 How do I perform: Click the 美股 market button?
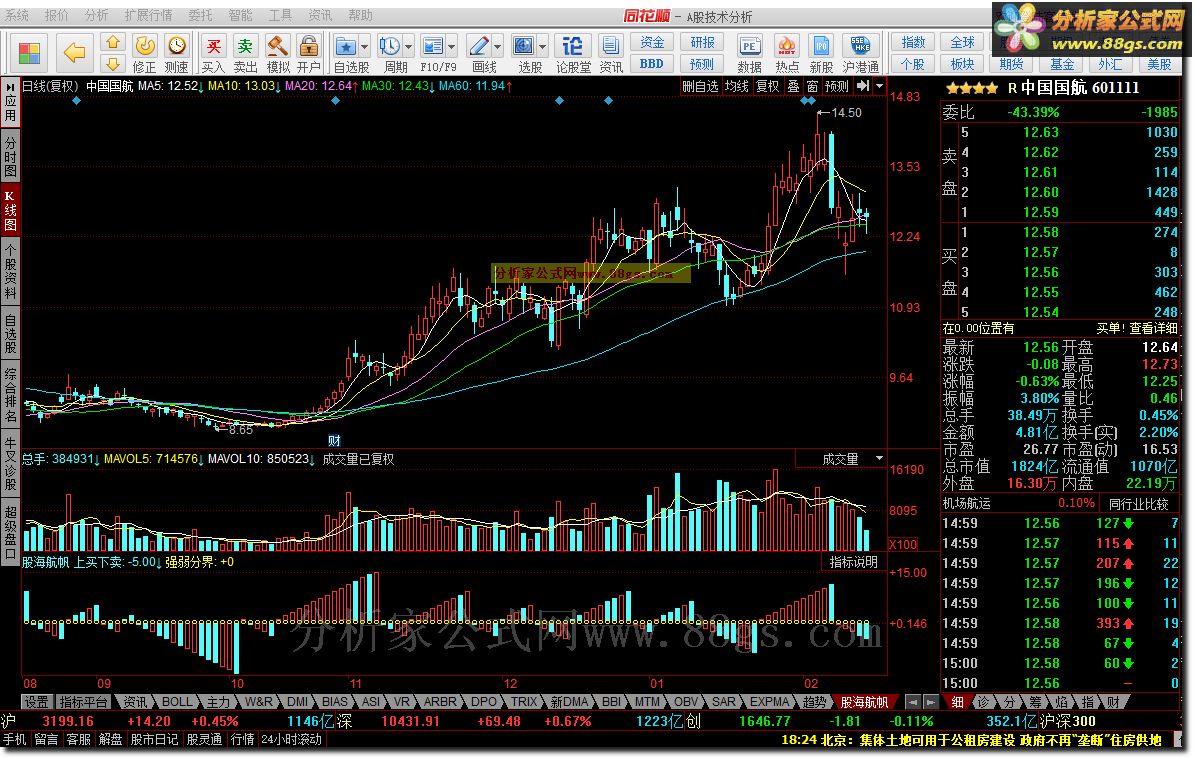1160,64
